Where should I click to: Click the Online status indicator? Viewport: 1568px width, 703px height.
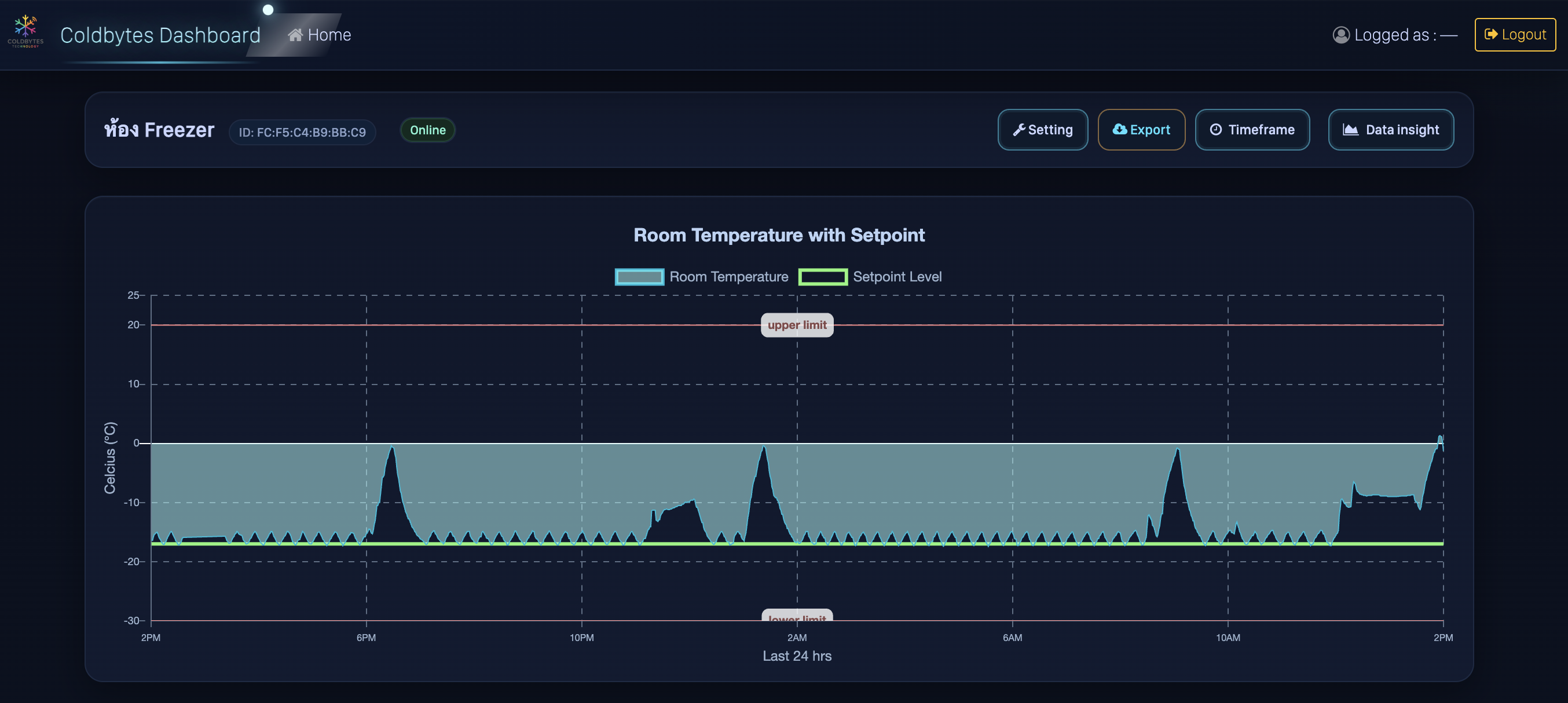pyautogui.click(x=427, y=130)
